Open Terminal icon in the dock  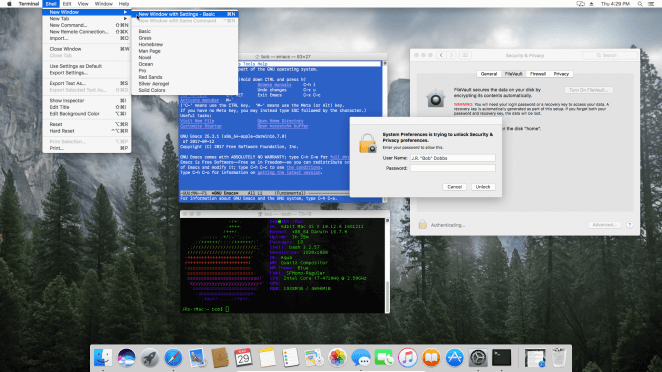coord(502,358)
